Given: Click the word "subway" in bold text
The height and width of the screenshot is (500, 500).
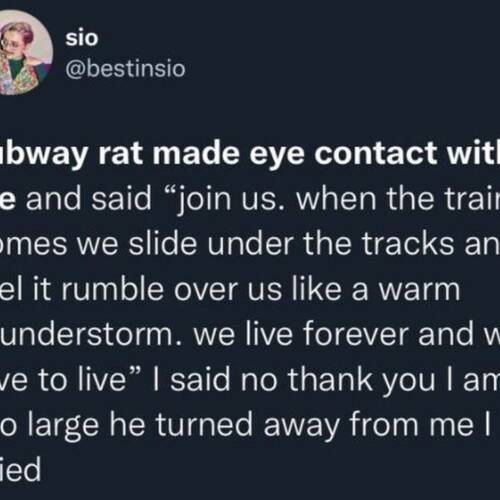Looking at the screenshot, I should coord(43,153).
